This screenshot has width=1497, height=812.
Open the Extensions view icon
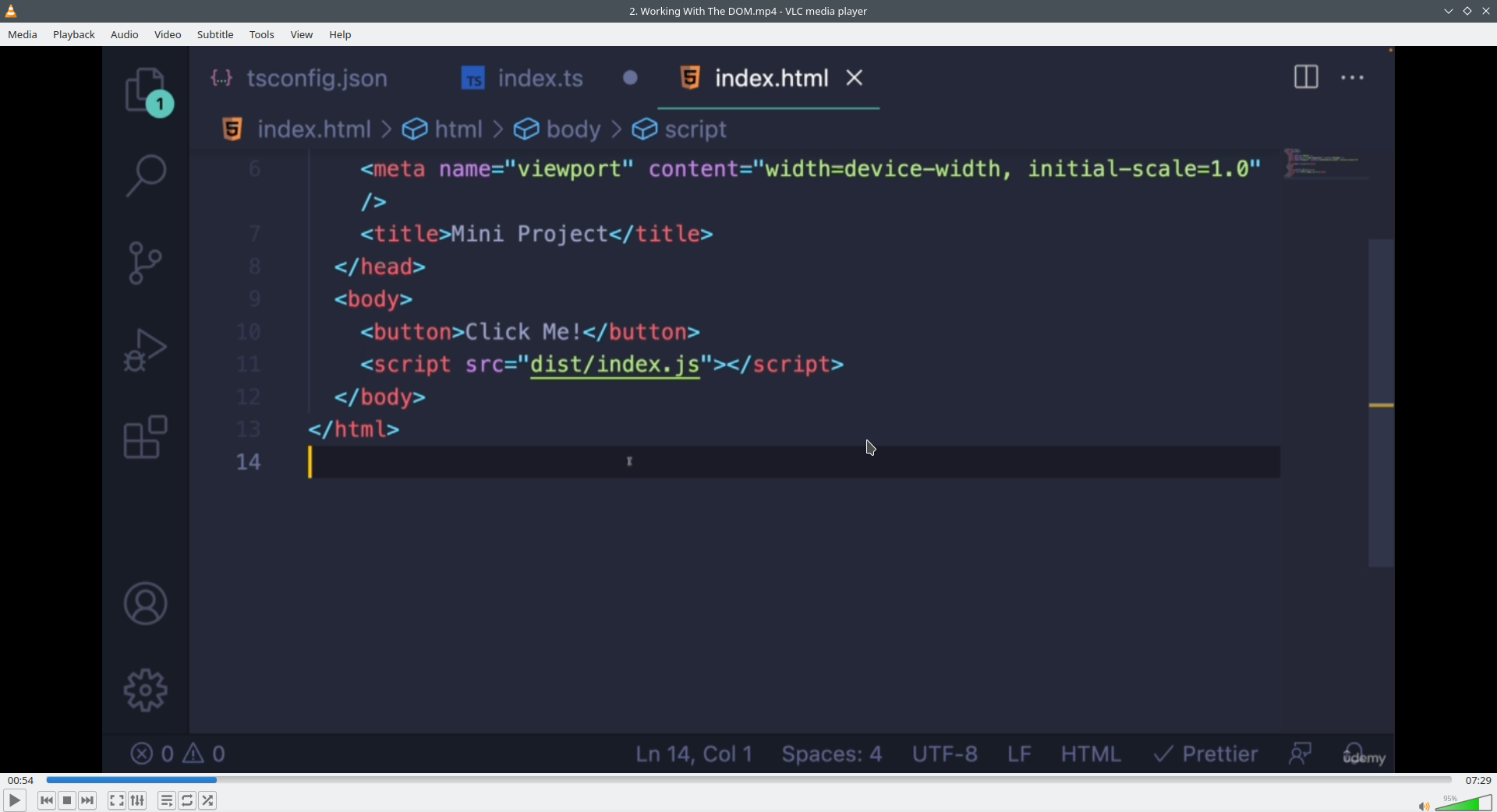(x=146, y=436)
